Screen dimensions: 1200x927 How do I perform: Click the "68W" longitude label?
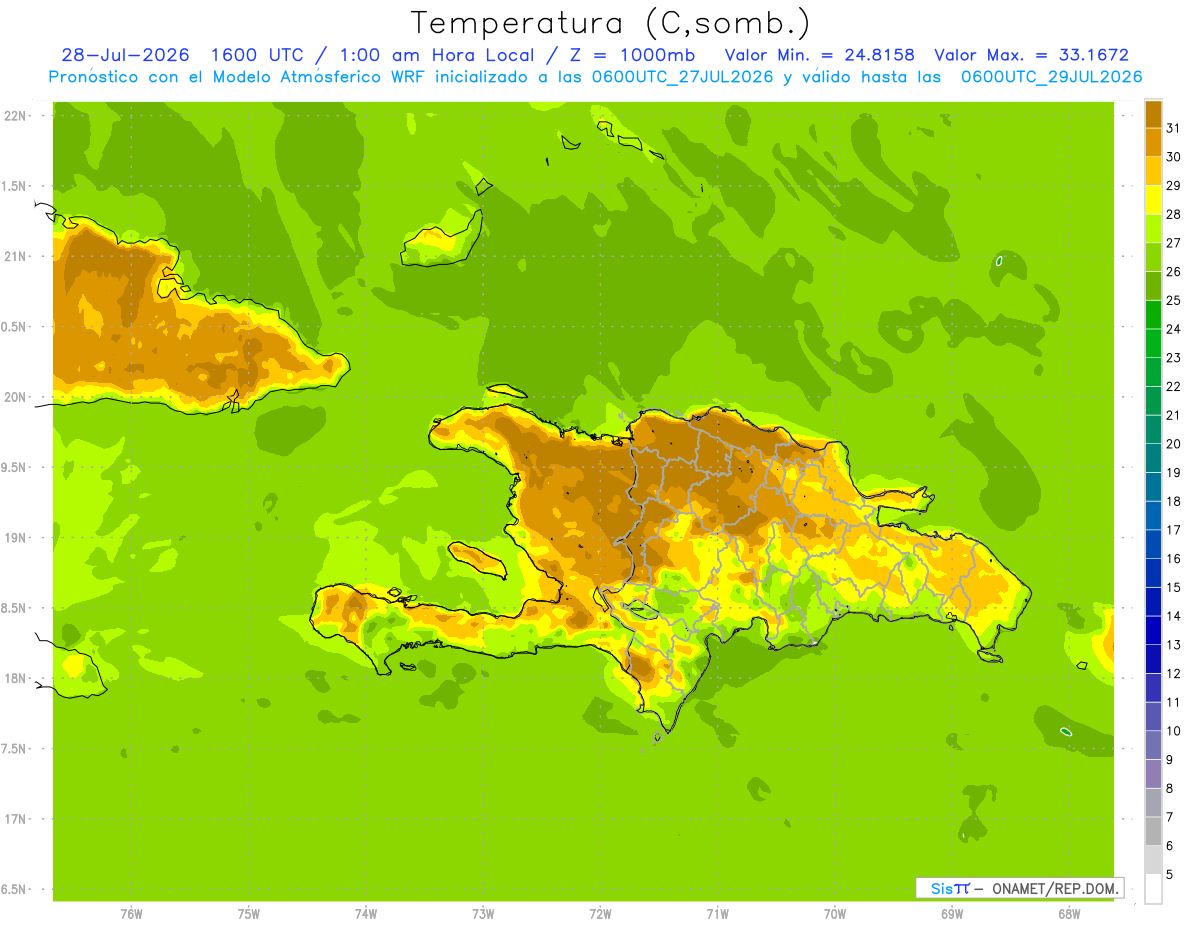(x=1069, y=914)
